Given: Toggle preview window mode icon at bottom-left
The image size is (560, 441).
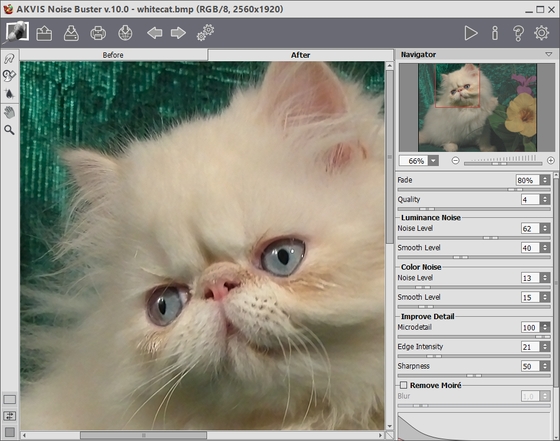Looking at the screenshot, I should pyautogui.click(x=10, y=400).
